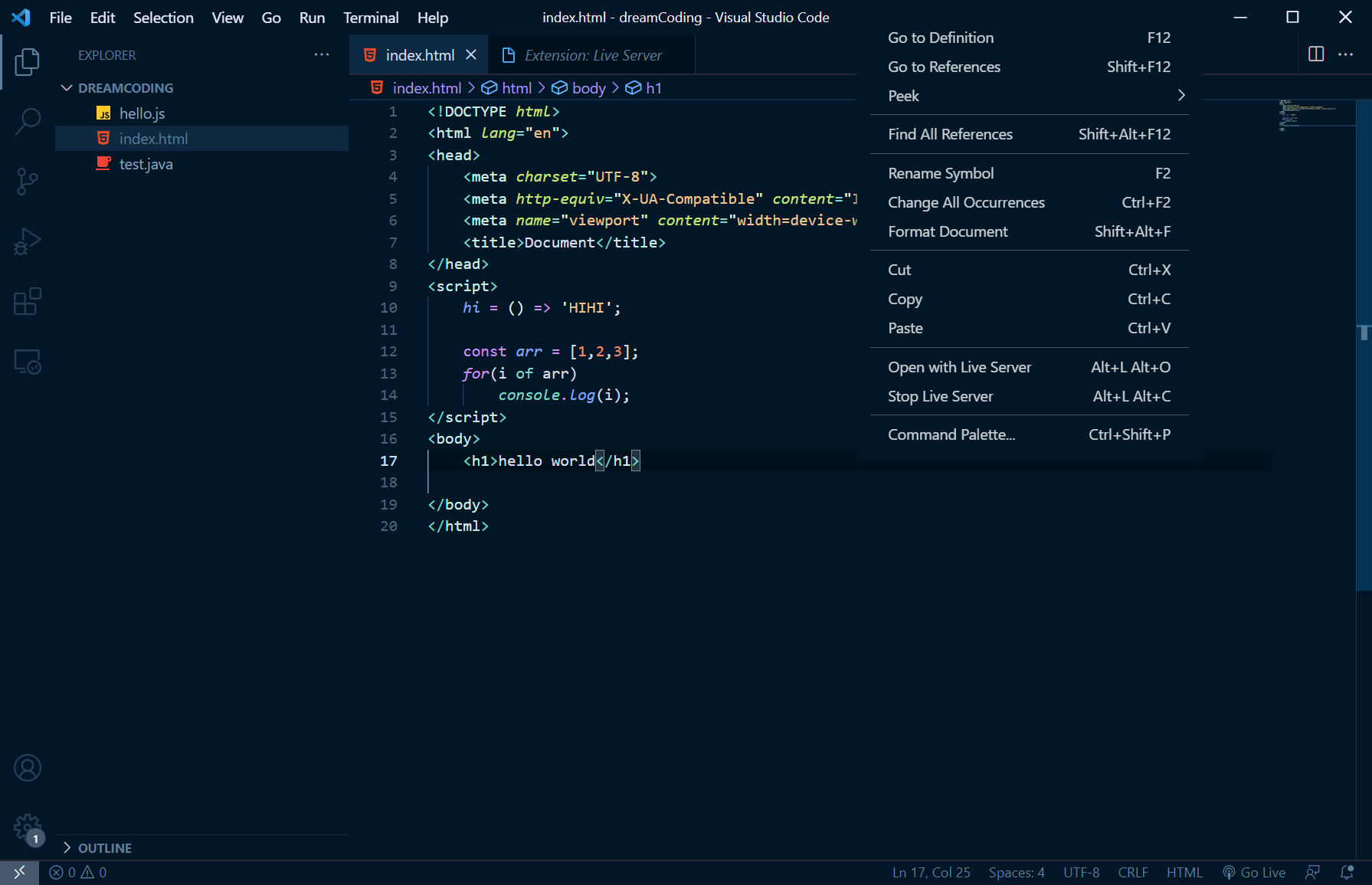The height and width of the screenshot is (885, 1372).
Task: Click the feedback icon in status bar
Action: click(x=1312, y=872)
